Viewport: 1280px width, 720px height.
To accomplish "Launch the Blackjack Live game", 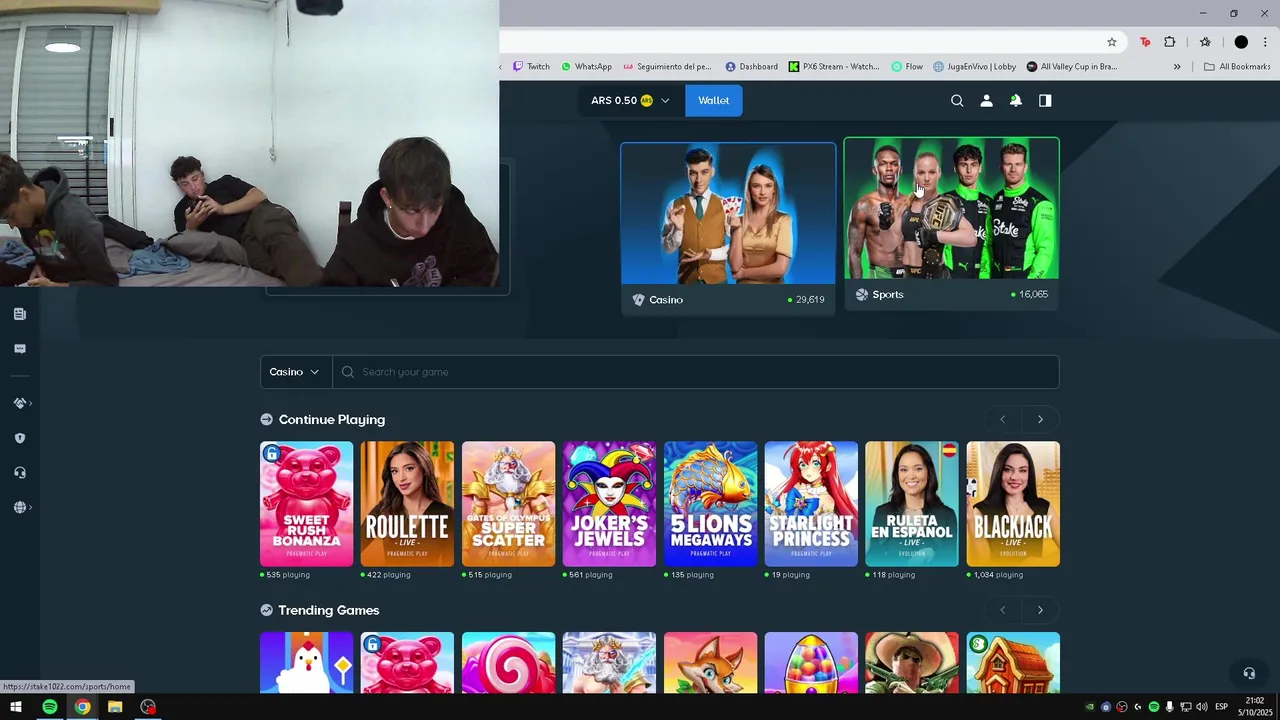I will [1013, 504].
